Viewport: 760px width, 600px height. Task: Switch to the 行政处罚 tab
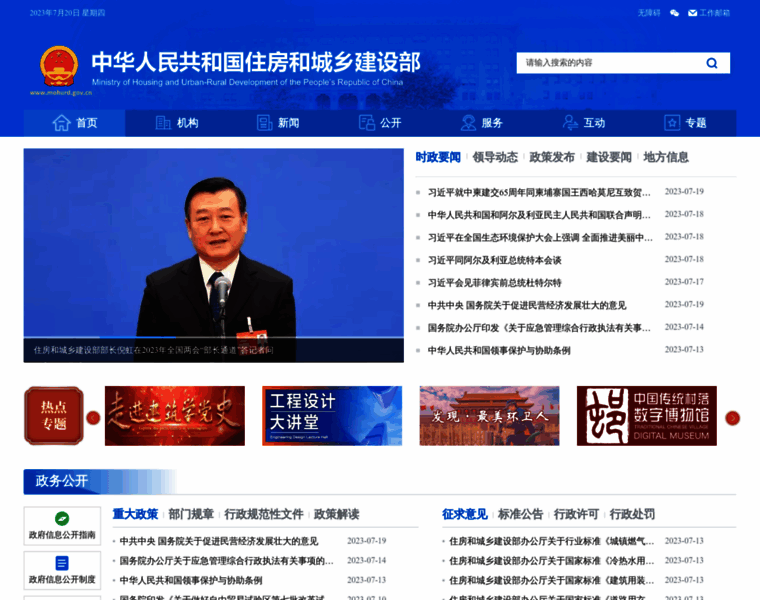633,514
